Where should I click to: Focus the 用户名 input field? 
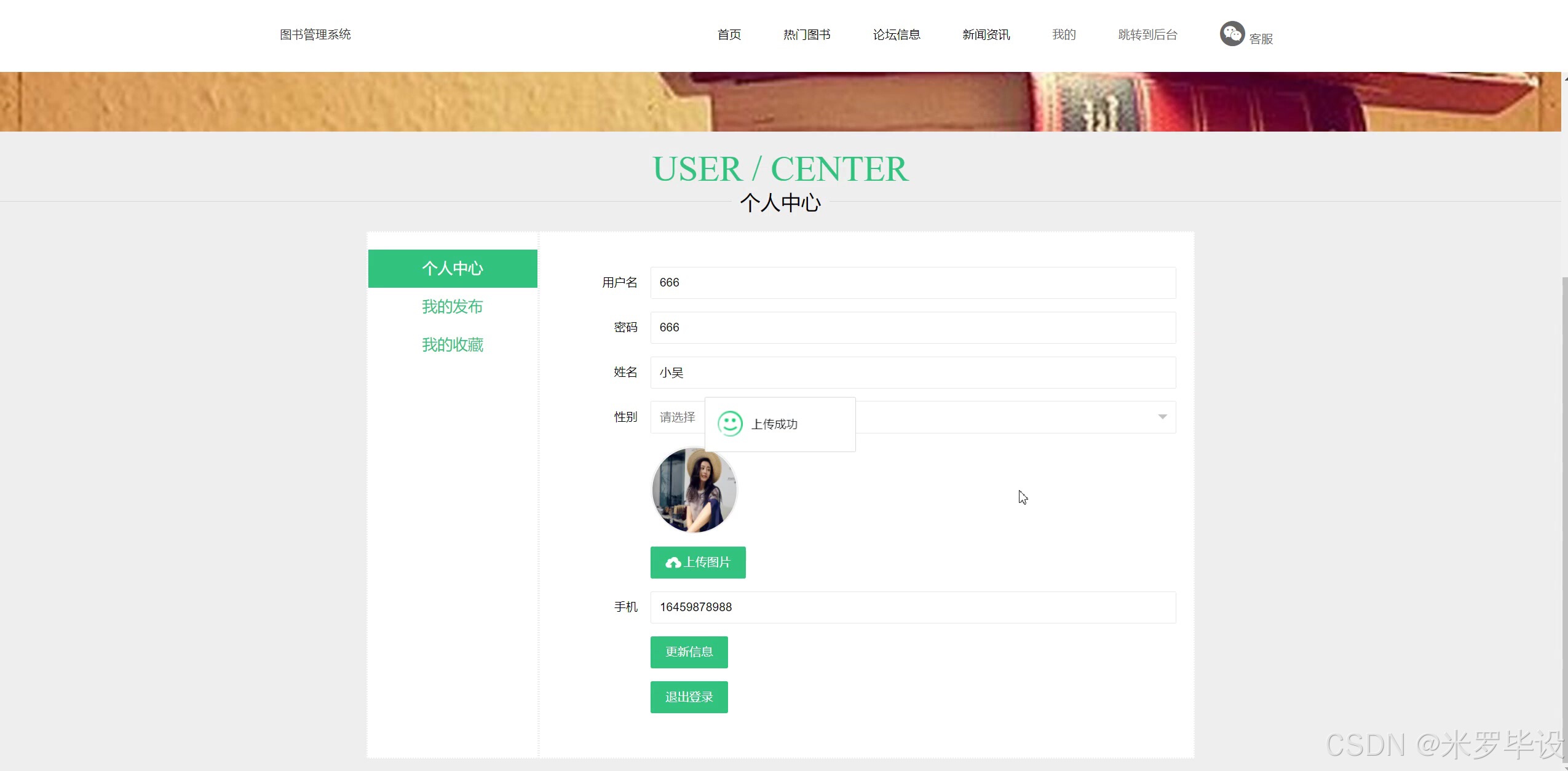[x=913, y=283]
